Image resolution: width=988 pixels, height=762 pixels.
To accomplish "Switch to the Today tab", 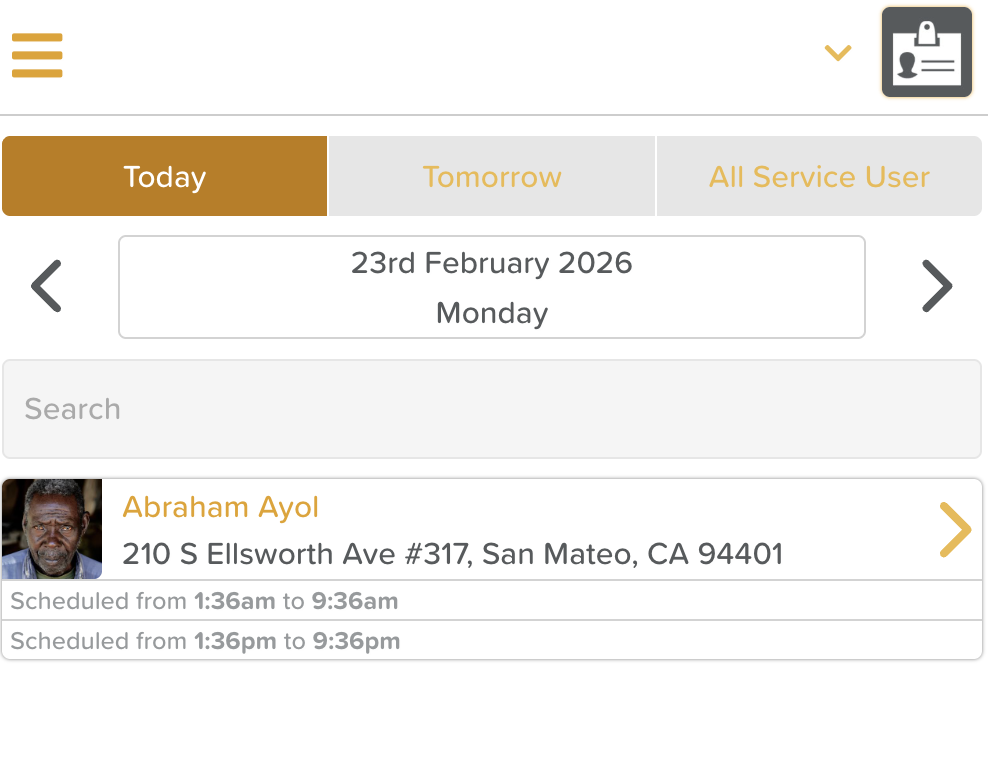I will click(165, 177).
